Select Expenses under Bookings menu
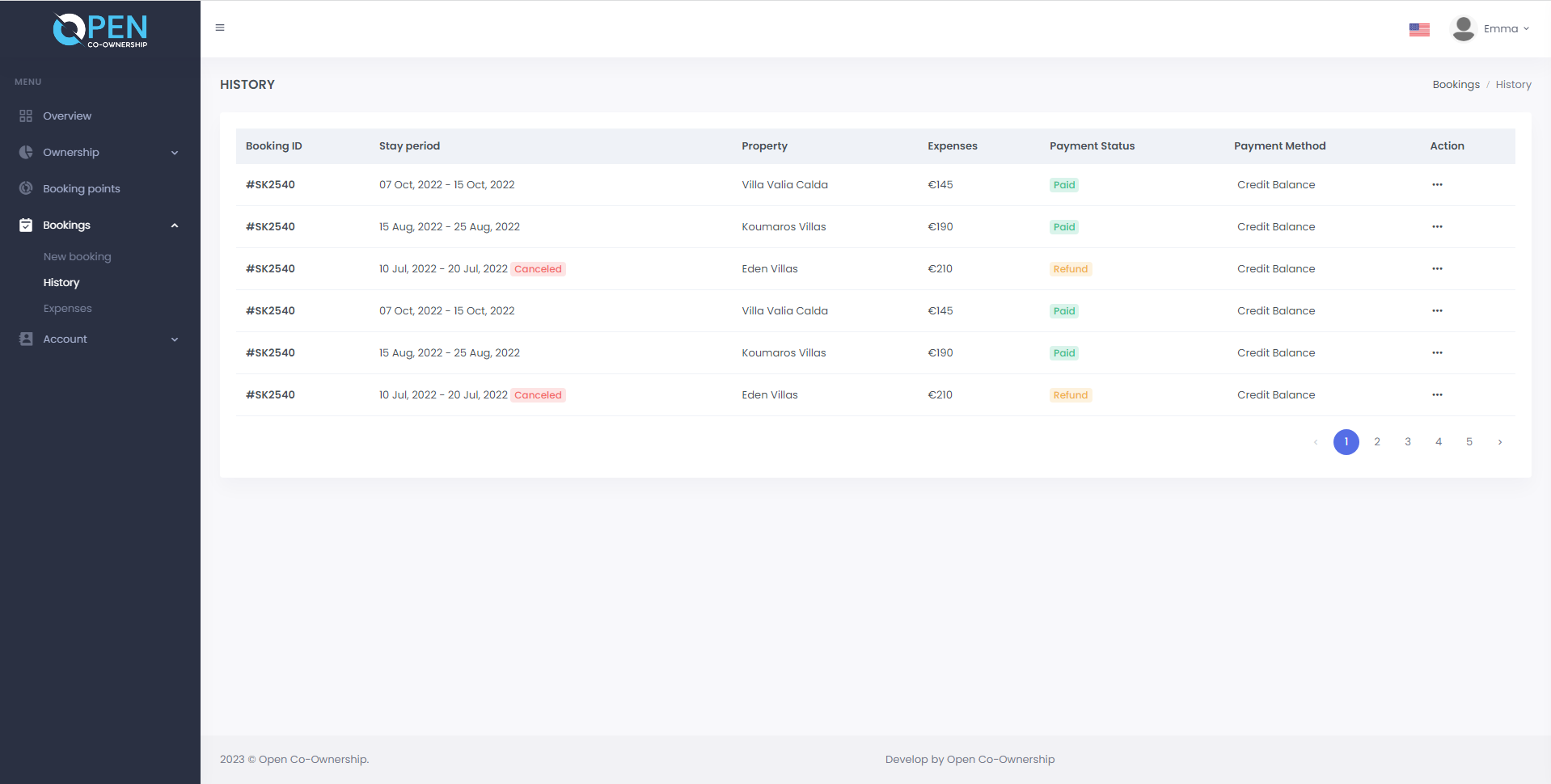Viewport: 1551px width, 784px height. tap(68, 309)
